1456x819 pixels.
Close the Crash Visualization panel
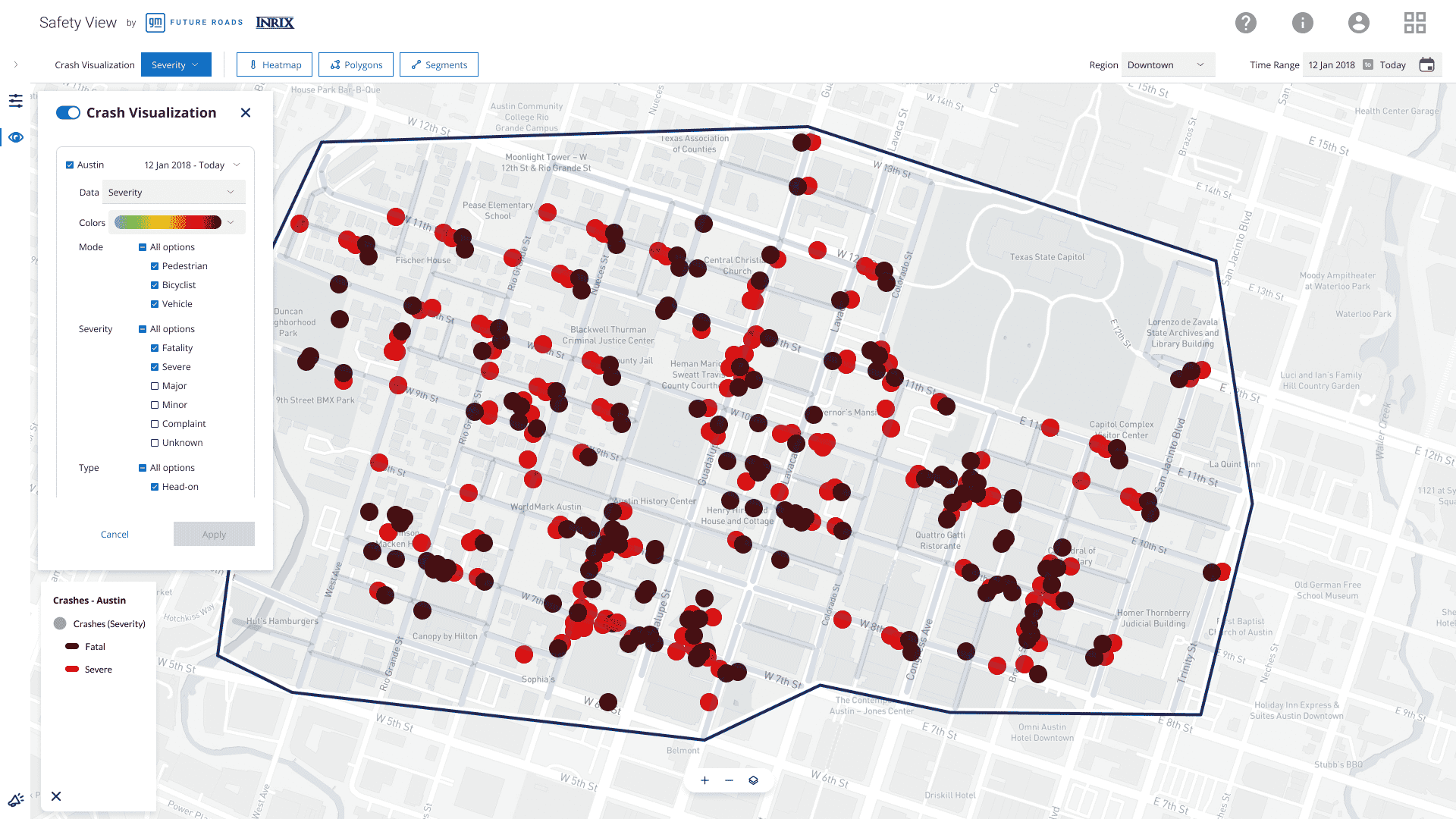[x=246, y=113]
